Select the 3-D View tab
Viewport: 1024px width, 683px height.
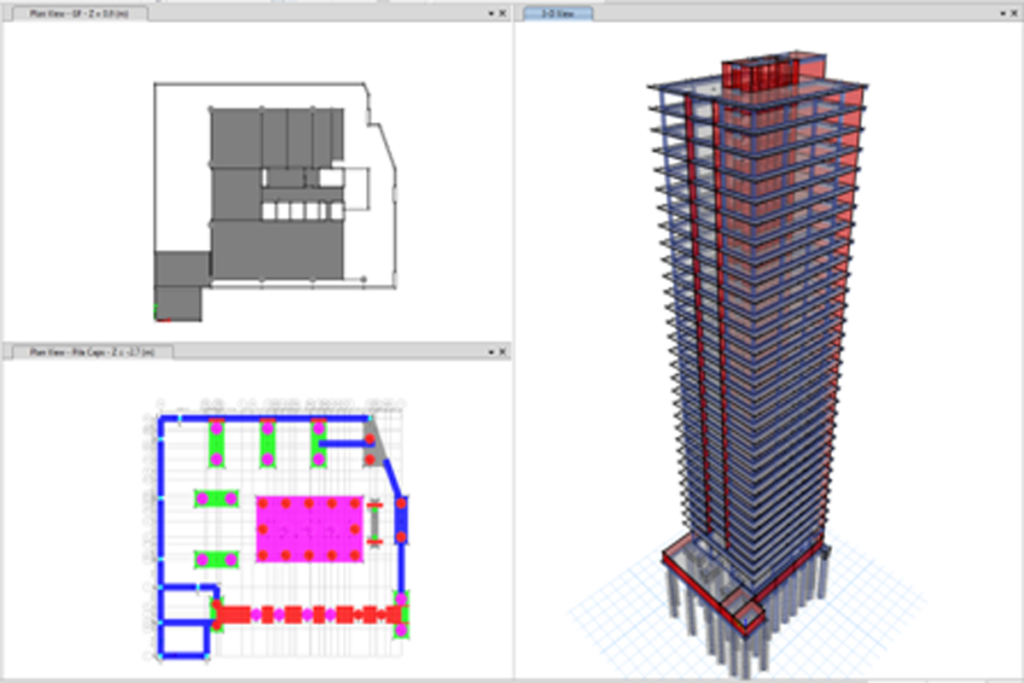click(557, 13)
